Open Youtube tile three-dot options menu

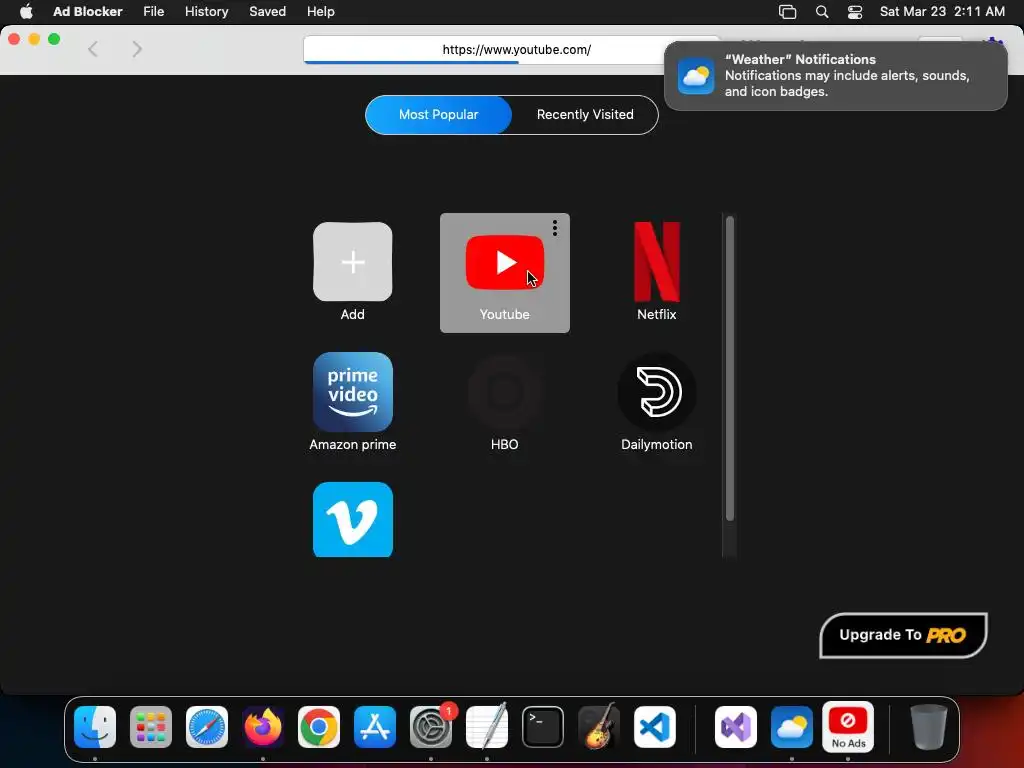[x=554, y=228]
